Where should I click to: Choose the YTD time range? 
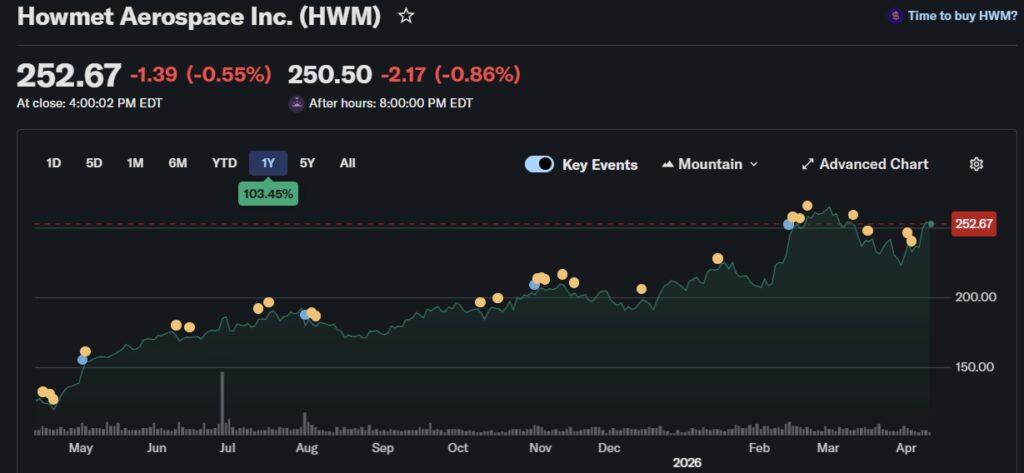point(224,163)
